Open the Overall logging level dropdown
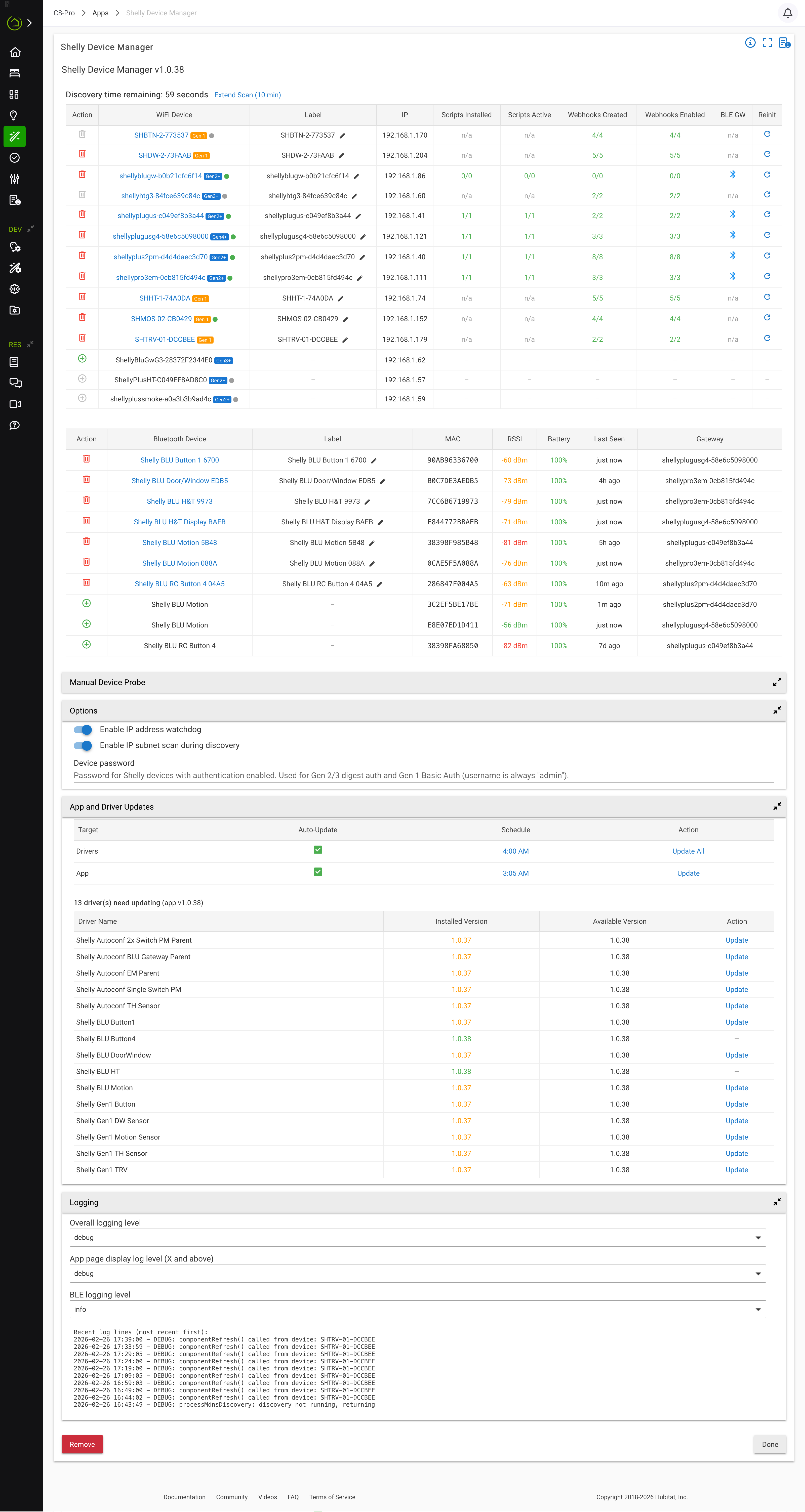This screenshot has height=1512, width=805. tap(418, 1237)
